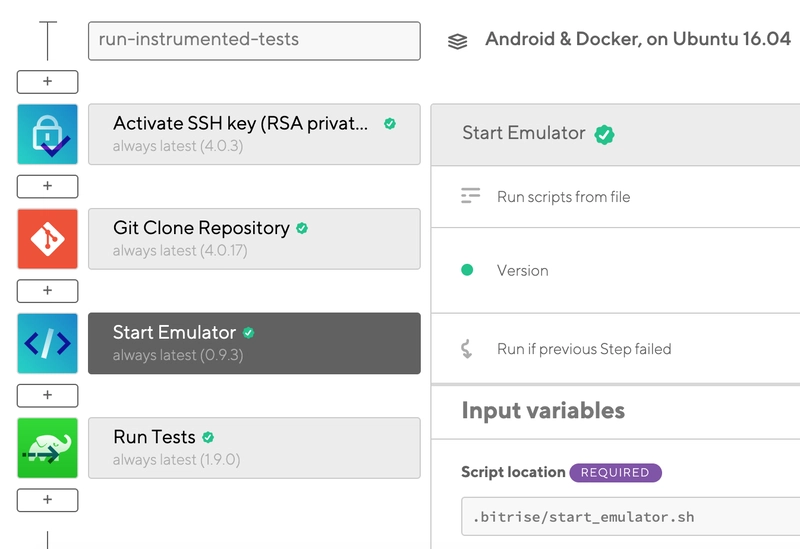Add a step above Activate SSH key

click(x=47, y=82)
